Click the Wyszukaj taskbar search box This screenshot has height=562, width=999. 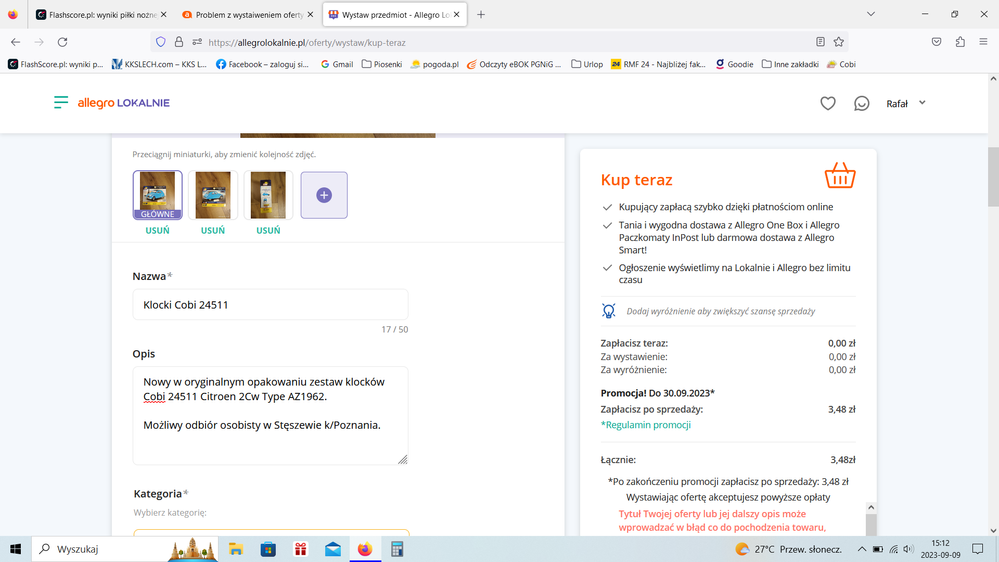(x=125, y=549)
